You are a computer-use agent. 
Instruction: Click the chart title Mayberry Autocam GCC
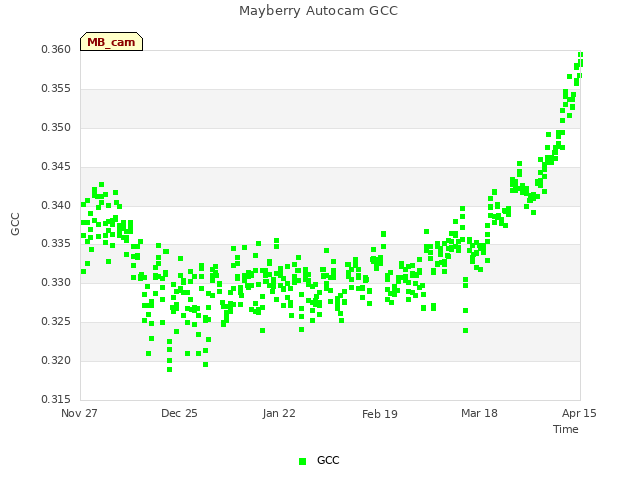318,11
